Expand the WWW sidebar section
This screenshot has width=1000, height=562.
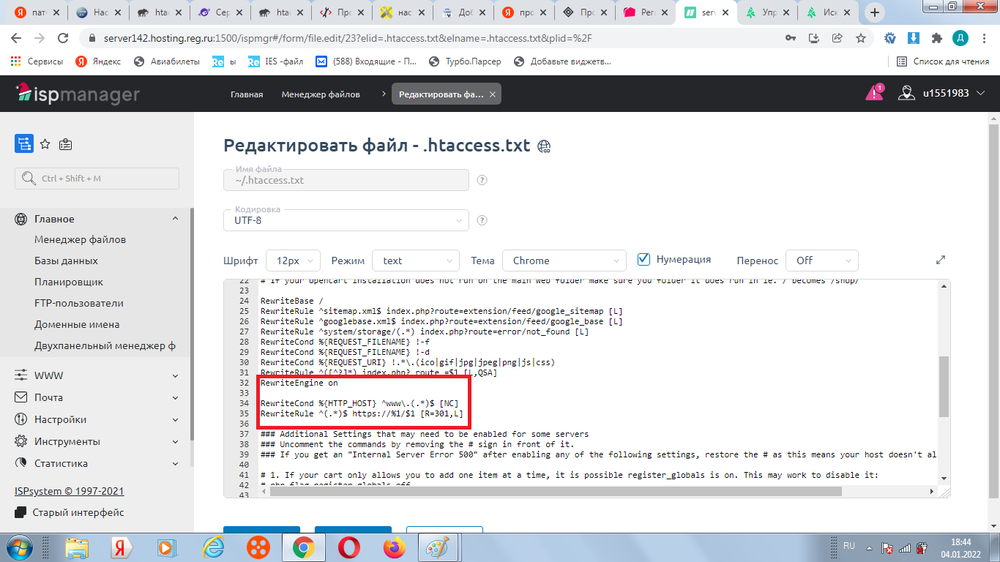click(175, 376)
